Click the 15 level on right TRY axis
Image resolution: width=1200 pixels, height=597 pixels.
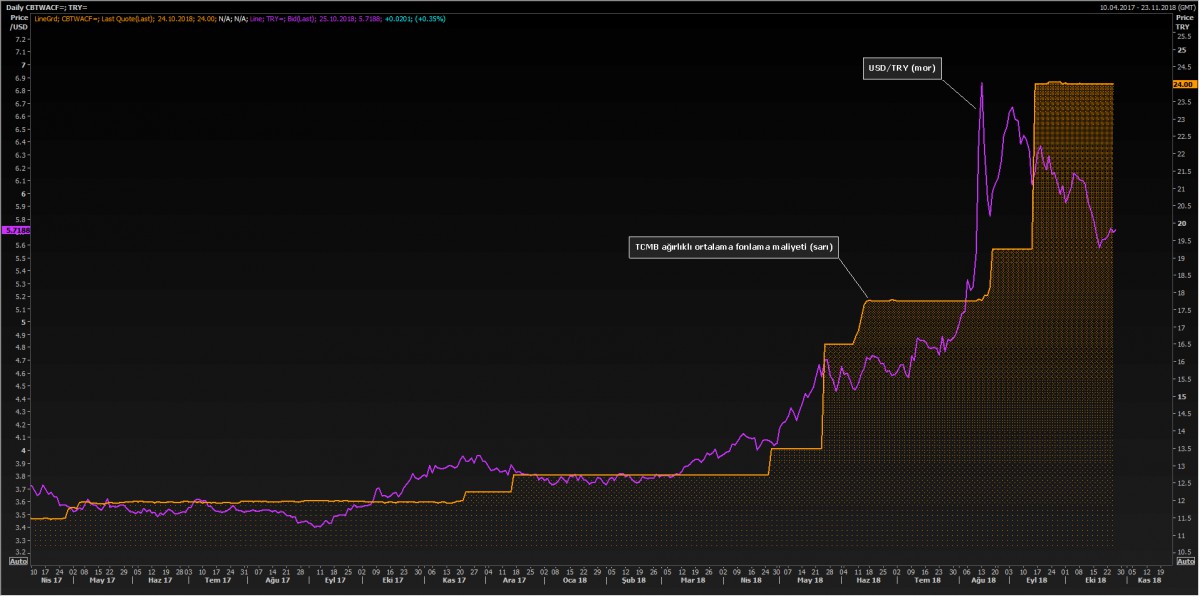point(1180,396)
